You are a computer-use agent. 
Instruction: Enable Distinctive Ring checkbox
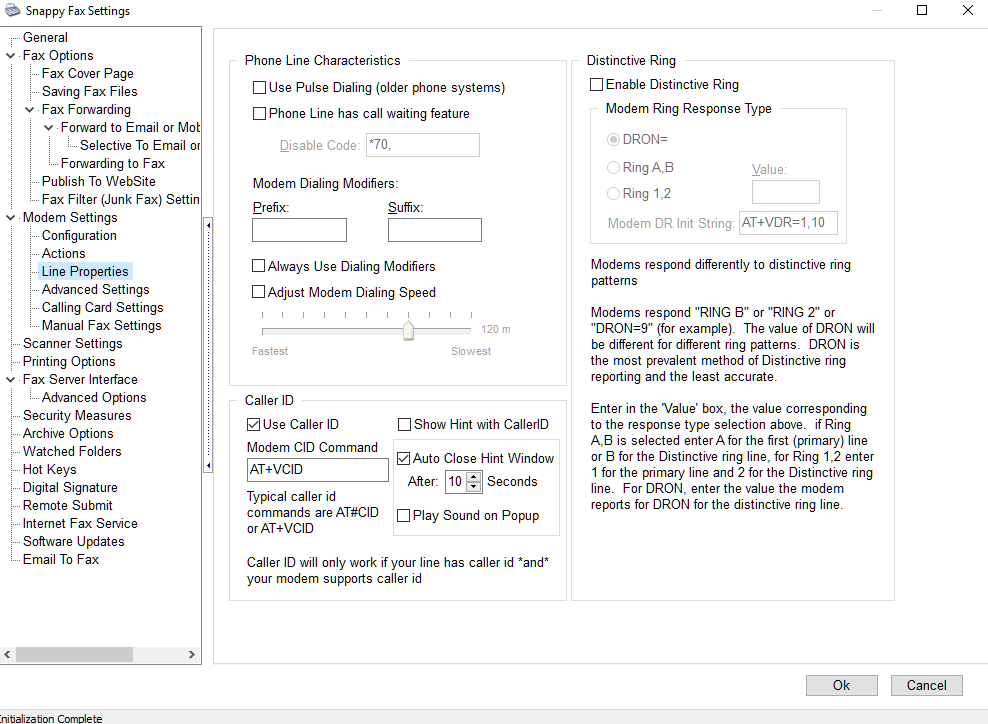[x=596, y=84]
